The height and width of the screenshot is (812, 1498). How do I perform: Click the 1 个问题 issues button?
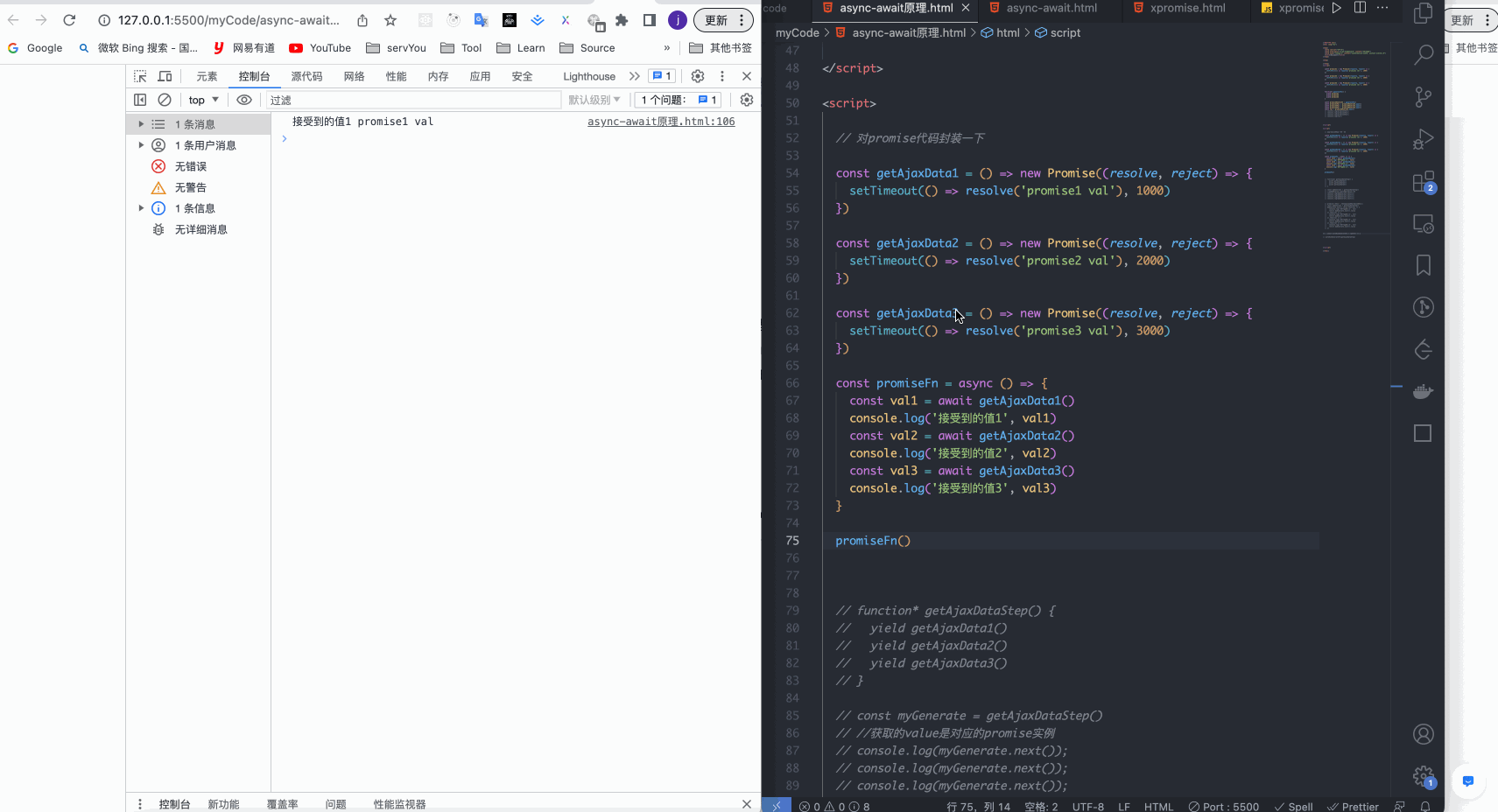(x=678, y=100)
